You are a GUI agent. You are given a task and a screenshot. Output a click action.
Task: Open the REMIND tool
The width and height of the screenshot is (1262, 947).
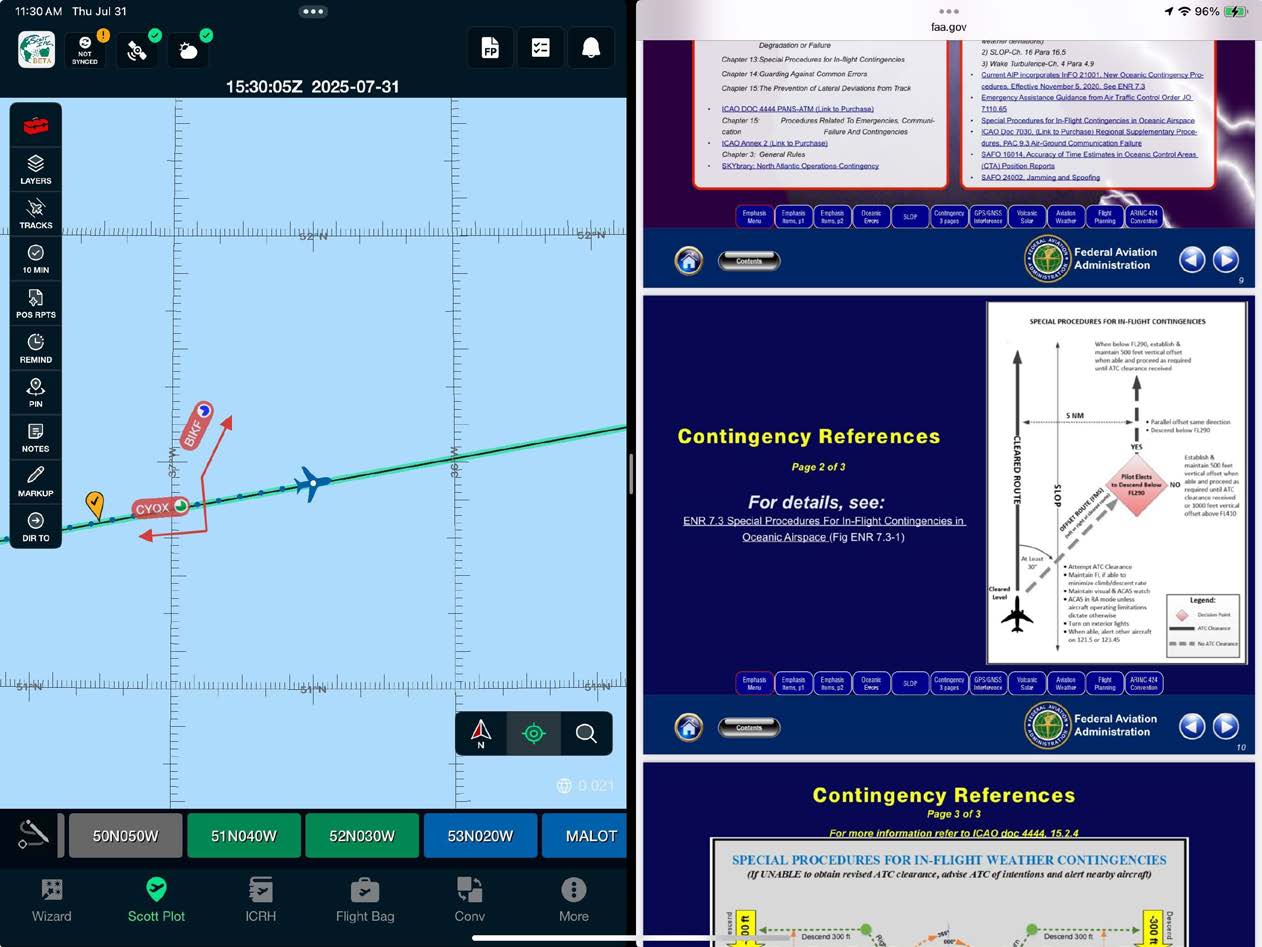(x=36, y=348)
